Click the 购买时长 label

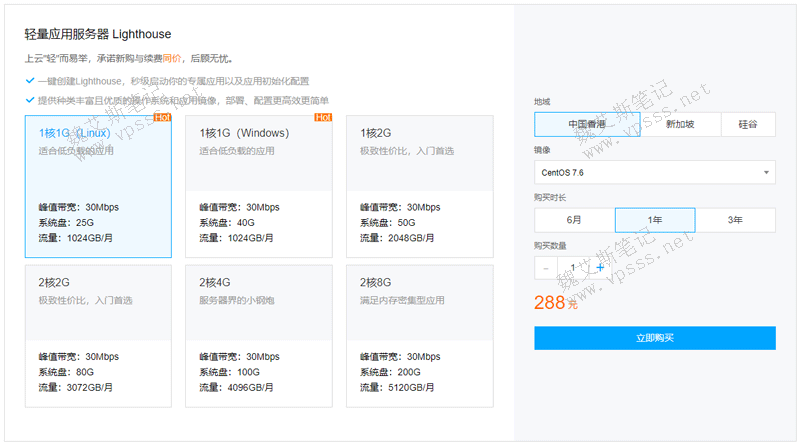[x=550, y=197]
